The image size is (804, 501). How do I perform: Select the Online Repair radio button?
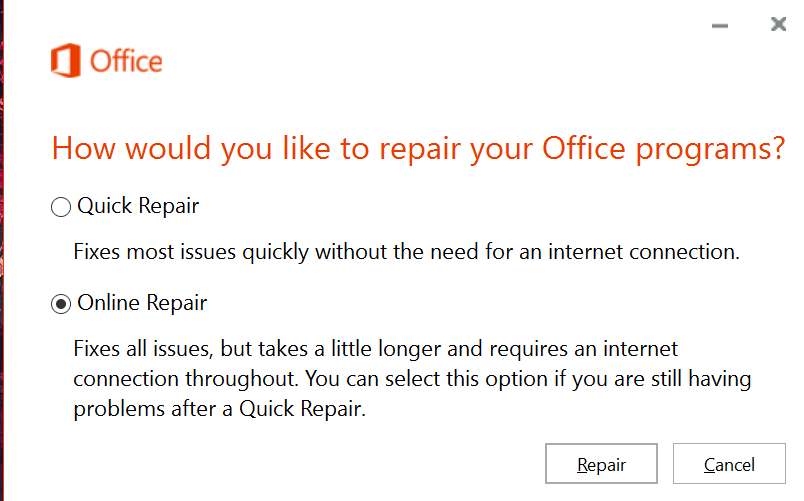61,304
